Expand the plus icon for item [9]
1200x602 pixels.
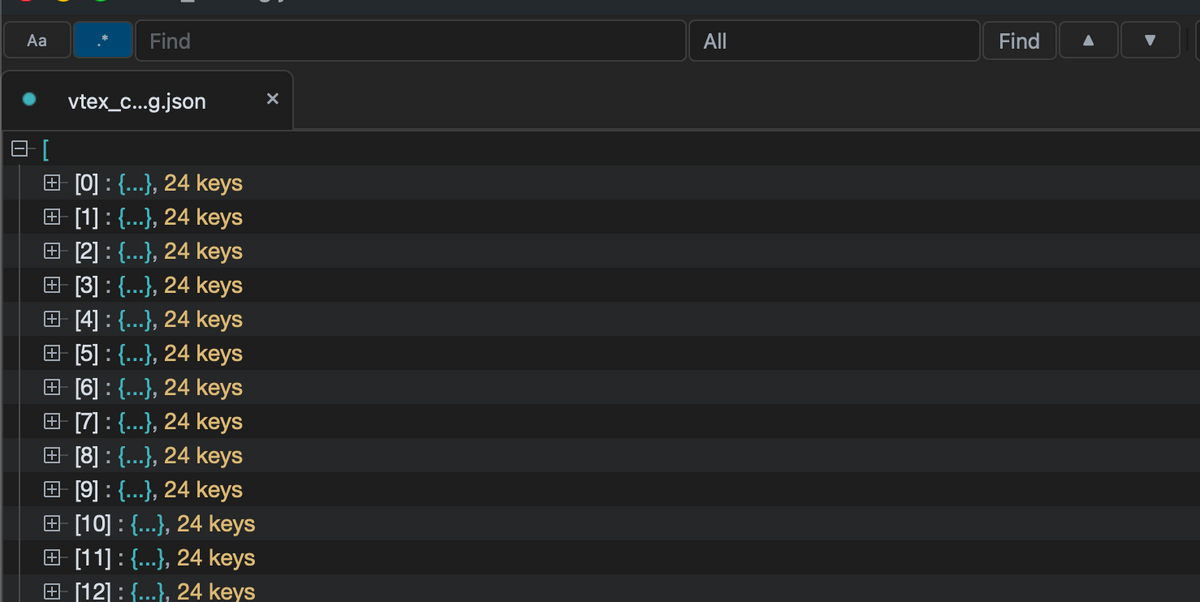51,490
